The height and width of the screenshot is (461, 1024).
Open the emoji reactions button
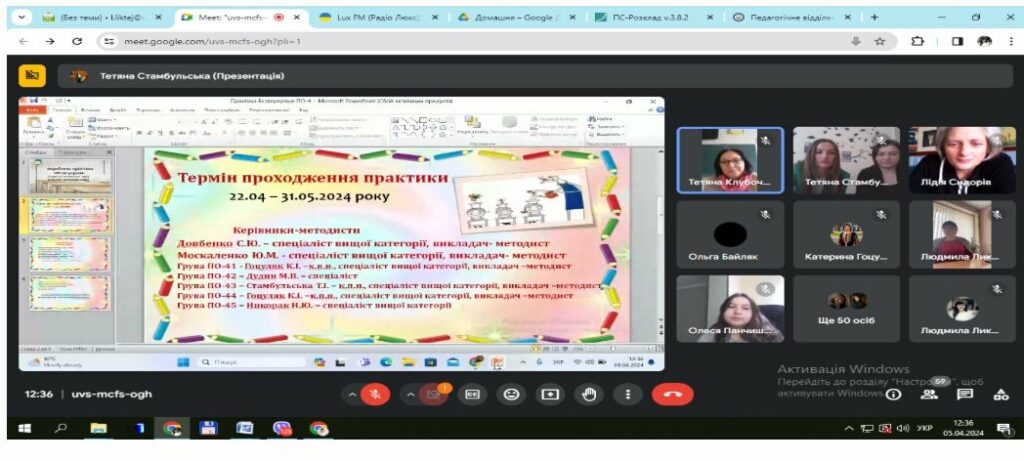coord(511,395)
